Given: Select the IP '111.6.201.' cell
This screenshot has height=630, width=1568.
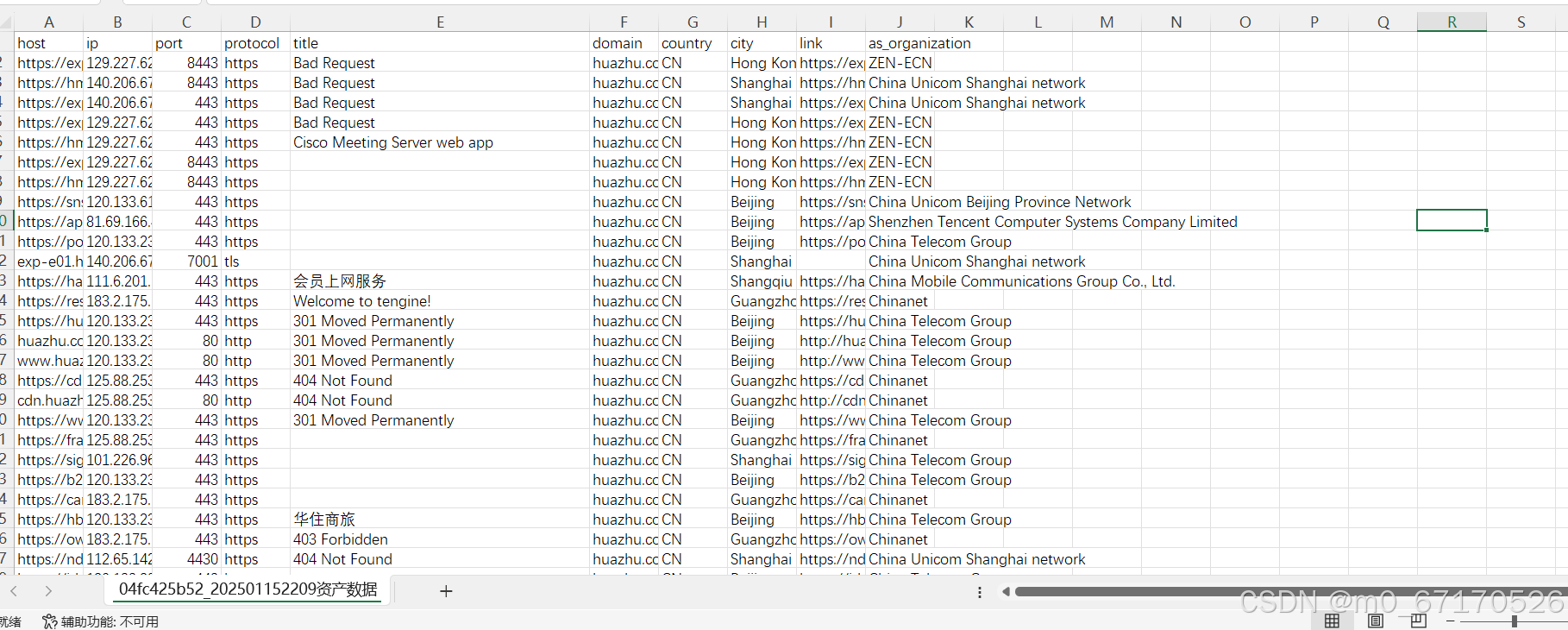Looking at the screenshot, I should [x=118, y=281].
